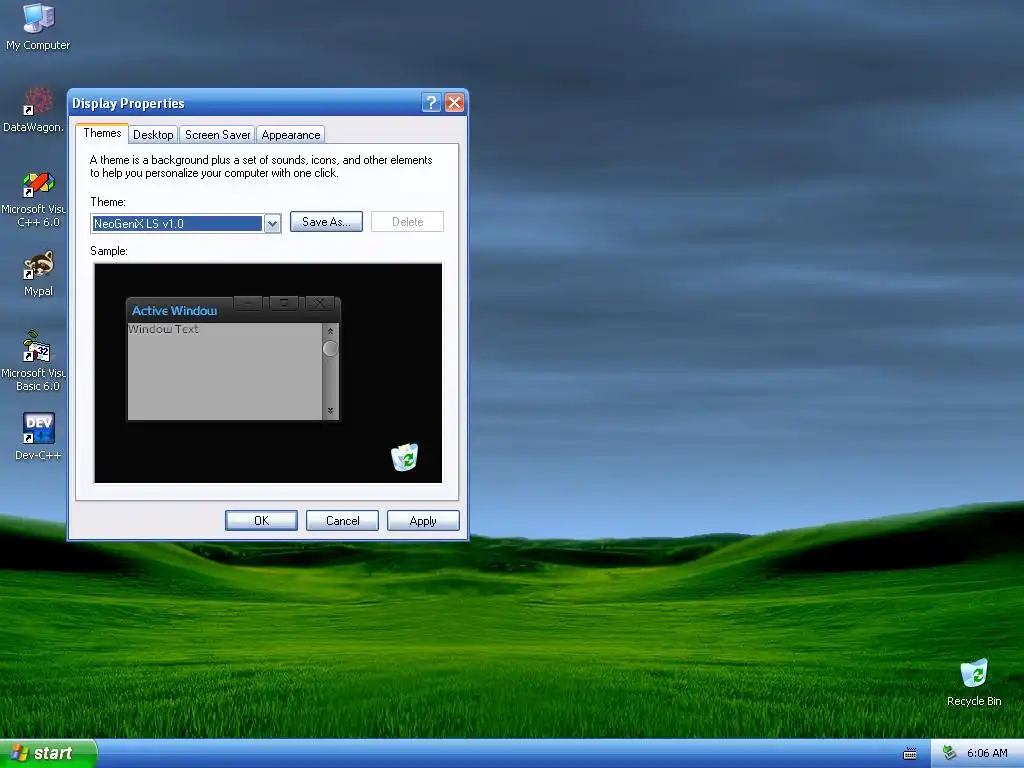
Task: Click the Display Properties title bar text
Action: (x=128, y=103)
